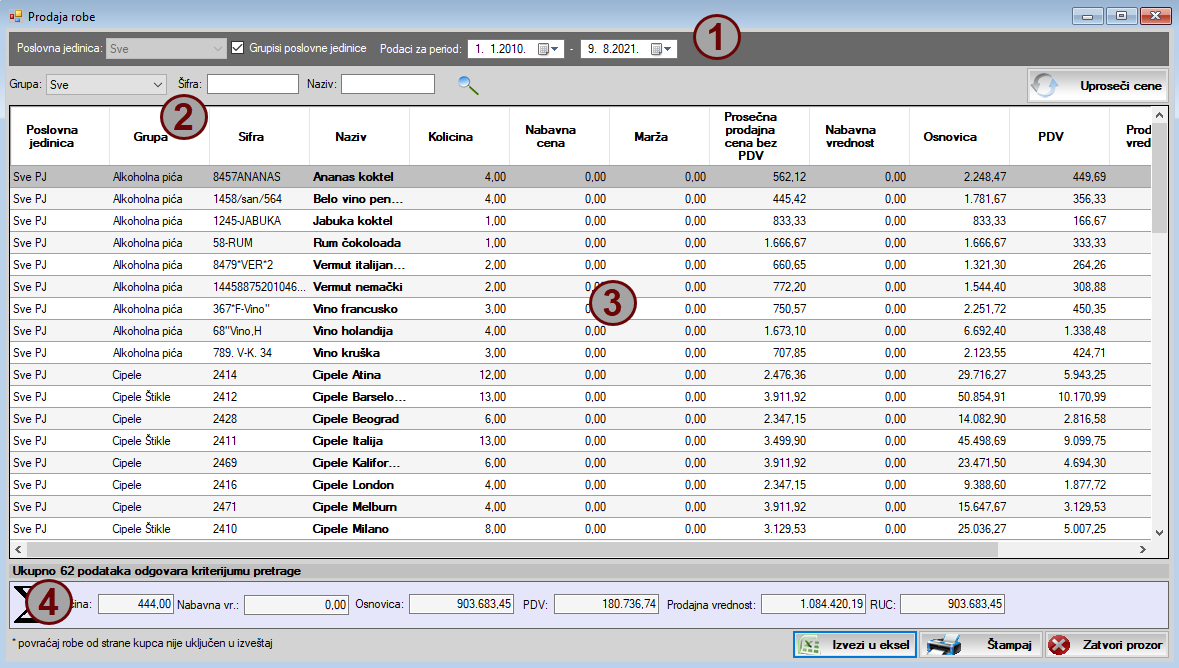
Task: Sort by Prosečna prodajna cena bez PDV header
Action: (759, 136)
